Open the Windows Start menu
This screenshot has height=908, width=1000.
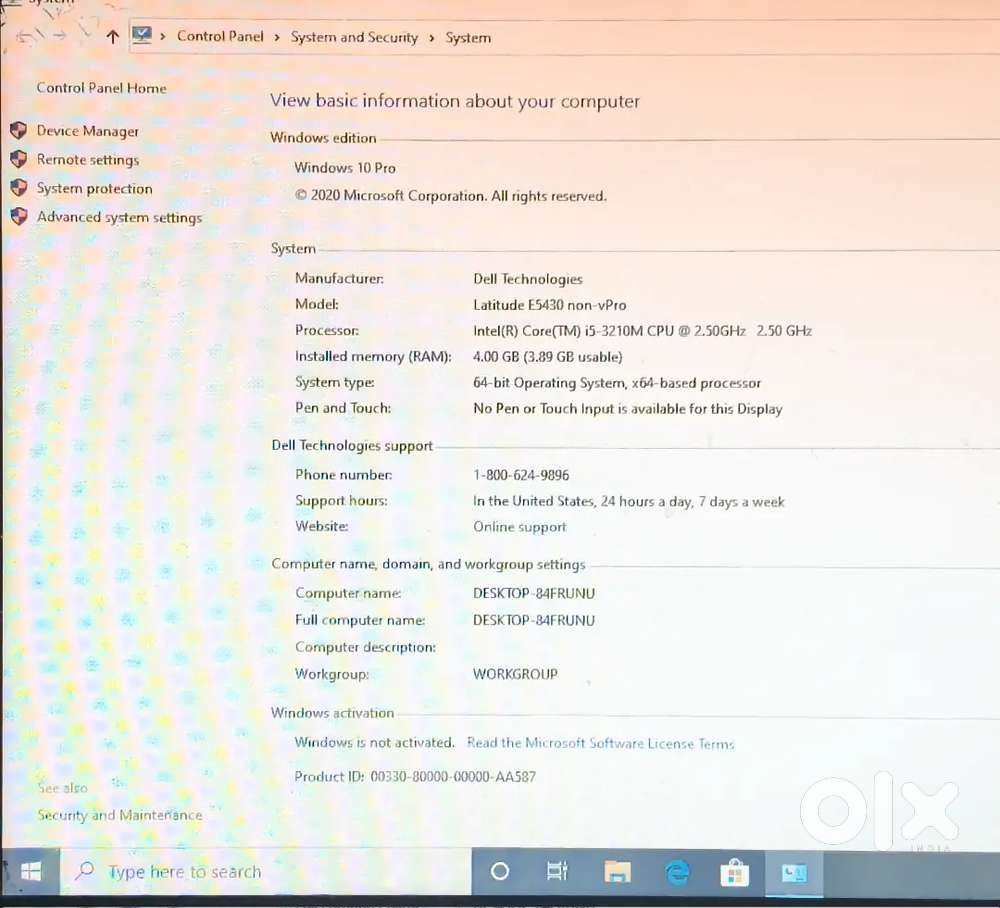(31, 872)
